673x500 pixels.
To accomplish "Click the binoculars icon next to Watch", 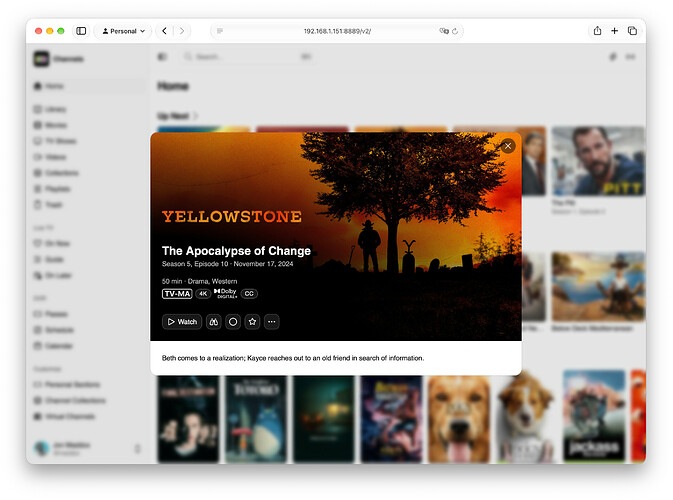I will click(x=213, y=321).
